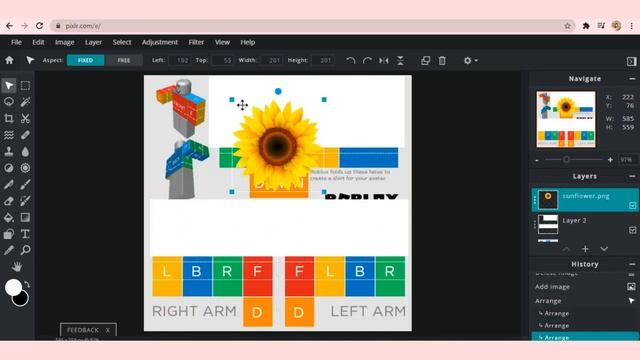Select the Arrange arrow tool

click(9, 86)
